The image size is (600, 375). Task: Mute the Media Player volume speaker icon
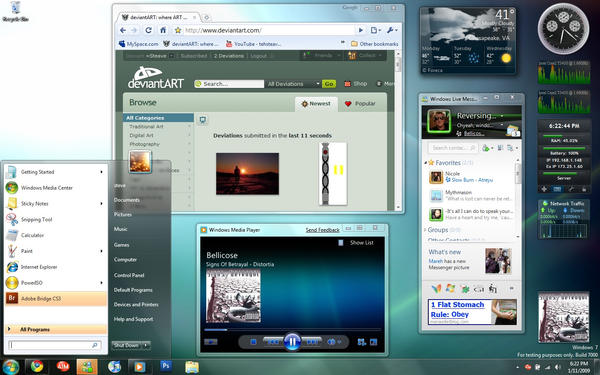point(331,342)
